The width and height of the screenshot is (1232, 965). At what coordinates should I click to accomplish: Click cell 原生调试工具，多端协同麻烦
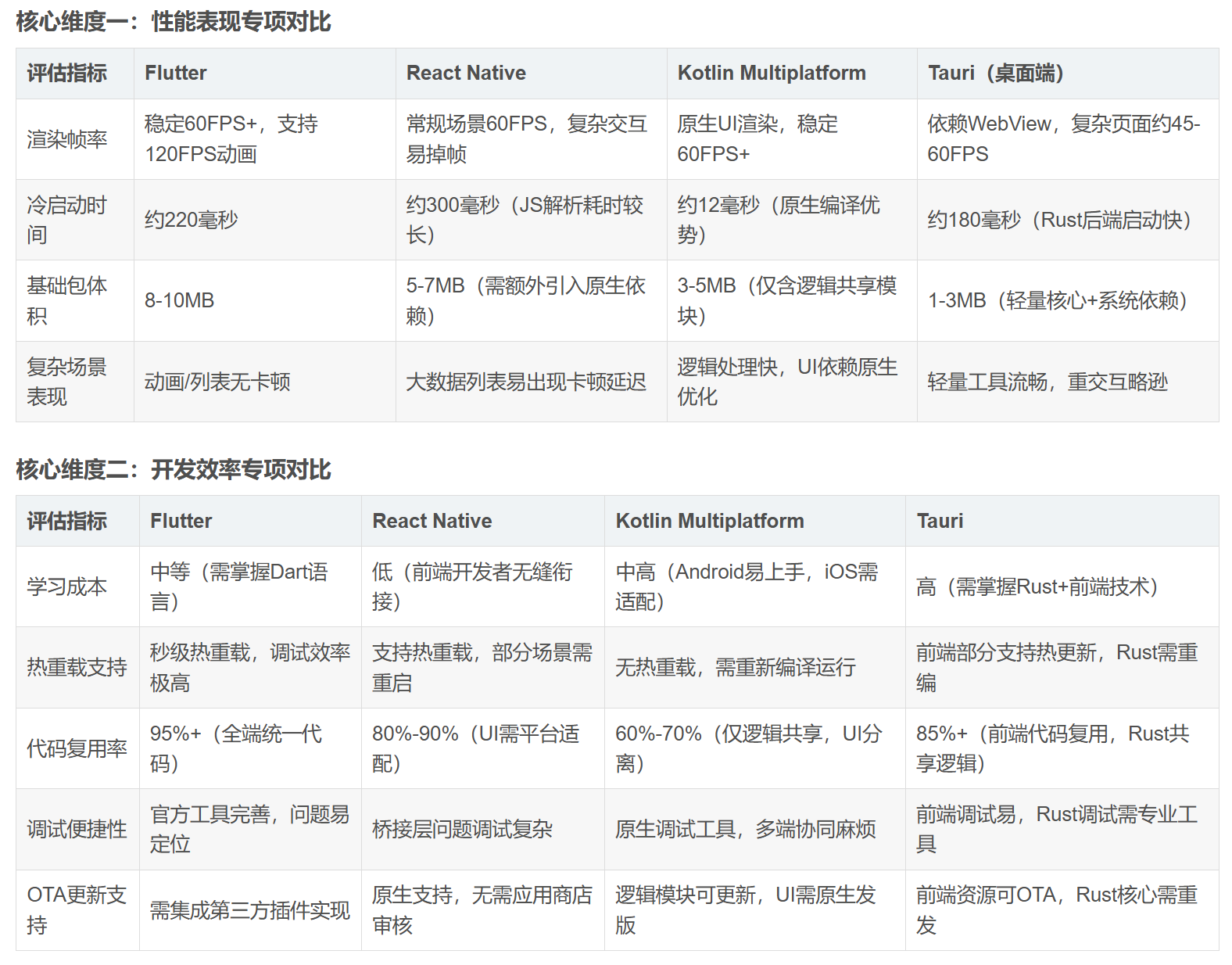tap(754, 829)
